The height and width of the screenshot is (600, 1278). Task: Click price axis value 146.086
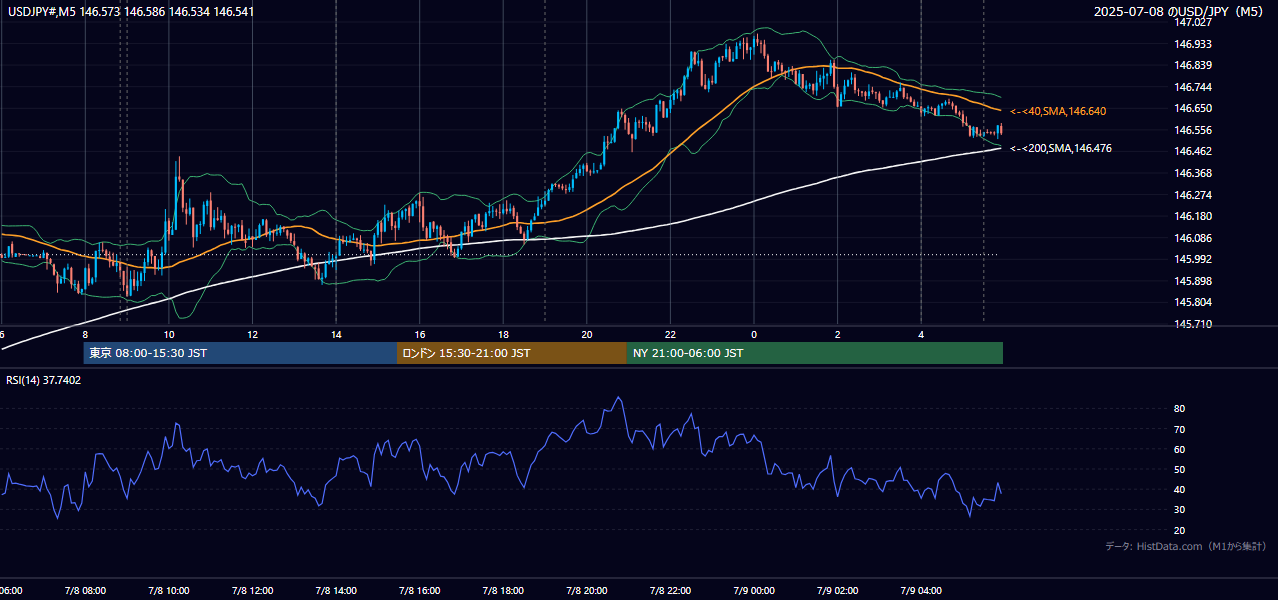pyautogui.click(x=1194, y=238)
